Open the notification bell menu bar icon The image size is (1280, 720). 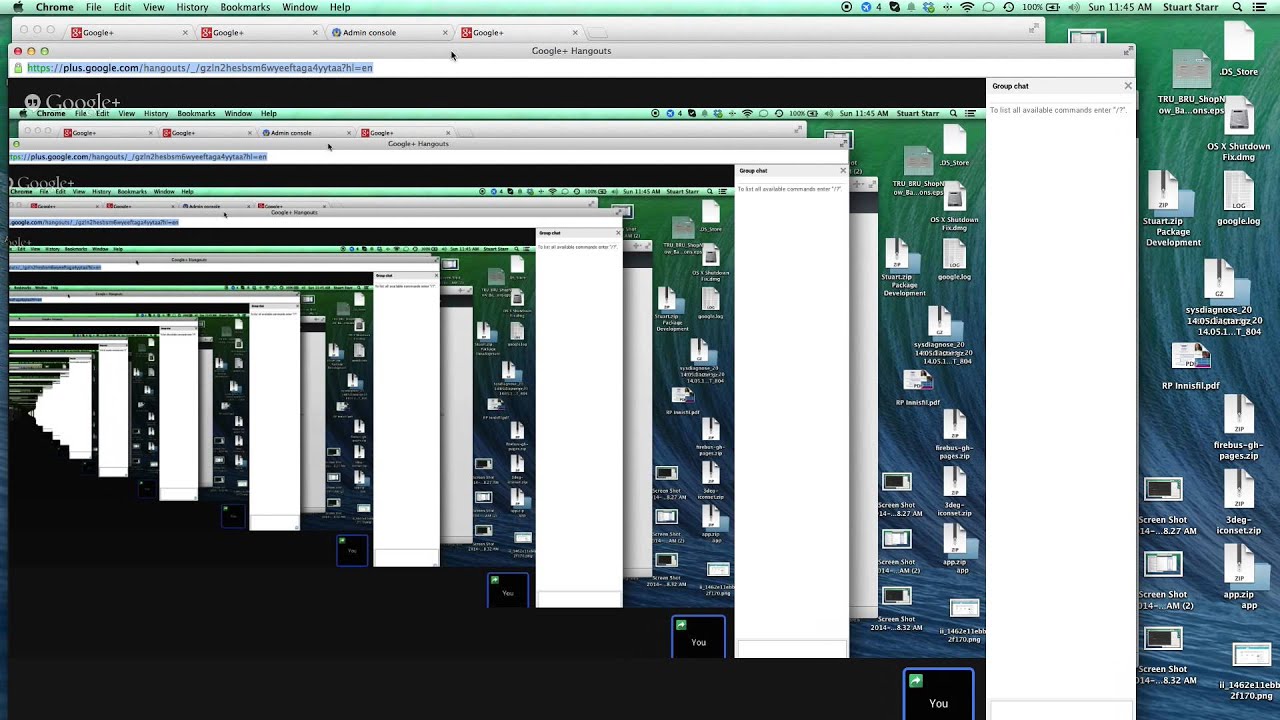coord(911,7)
